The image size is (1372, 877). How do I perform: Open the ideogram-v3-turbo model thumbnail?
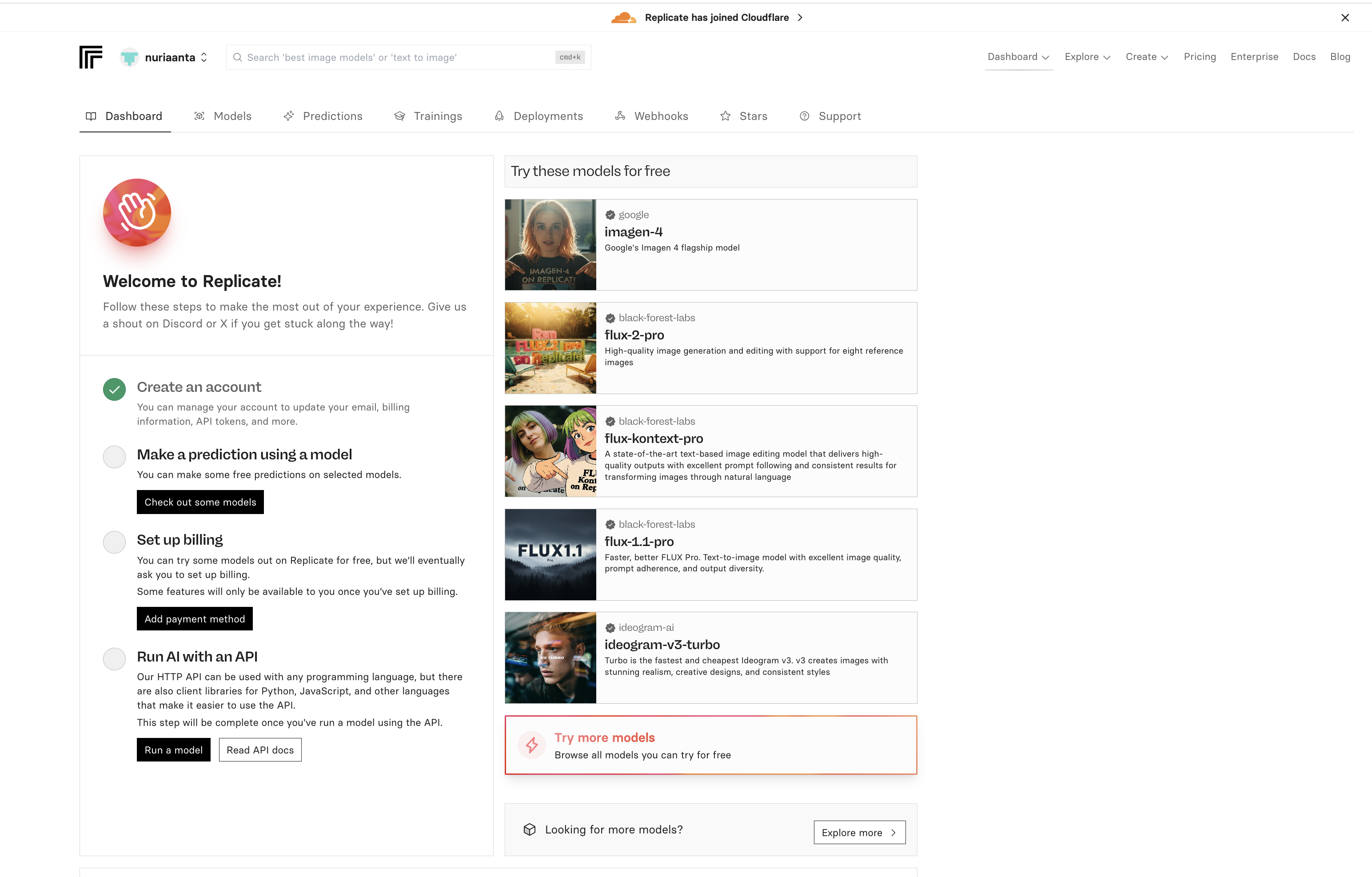click(x=550, y=658)
